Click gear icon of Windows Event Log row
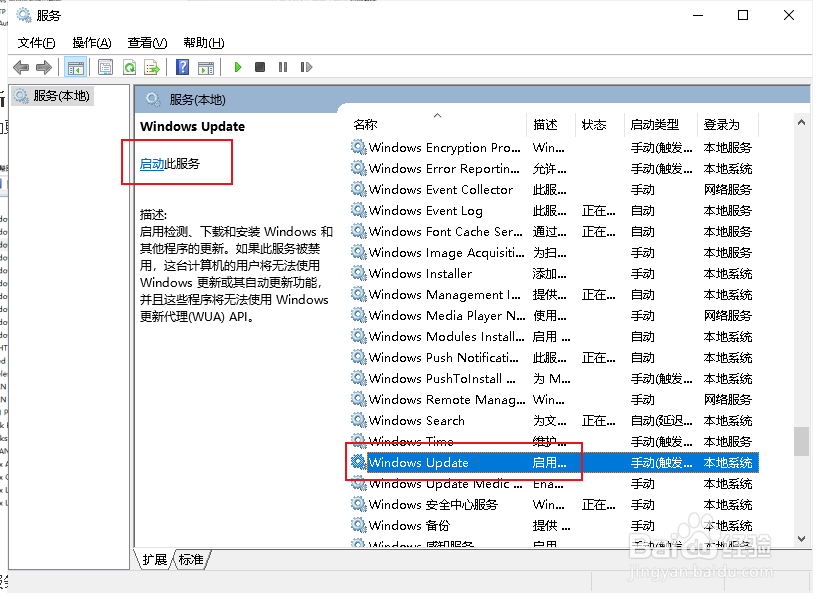The image size is (820, 600). pos(358,210)
